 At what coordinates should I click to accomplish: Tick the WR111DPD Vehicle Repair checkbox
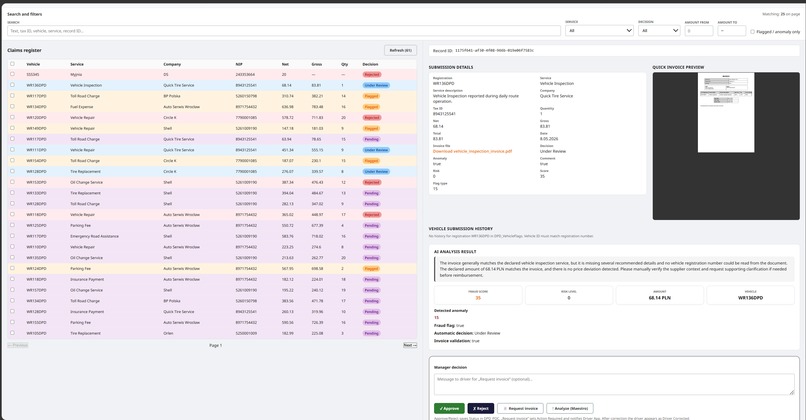click(12, 150)
